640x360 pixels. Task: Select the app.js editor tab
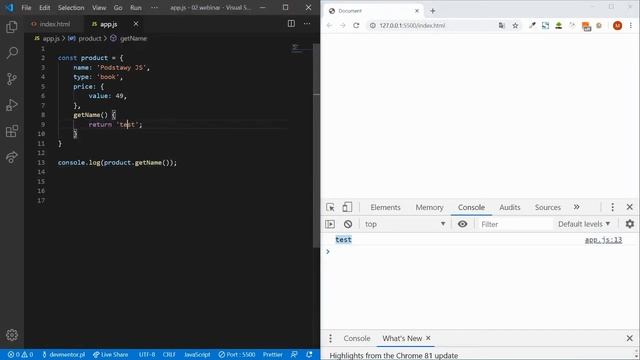(x=109, y=24)
